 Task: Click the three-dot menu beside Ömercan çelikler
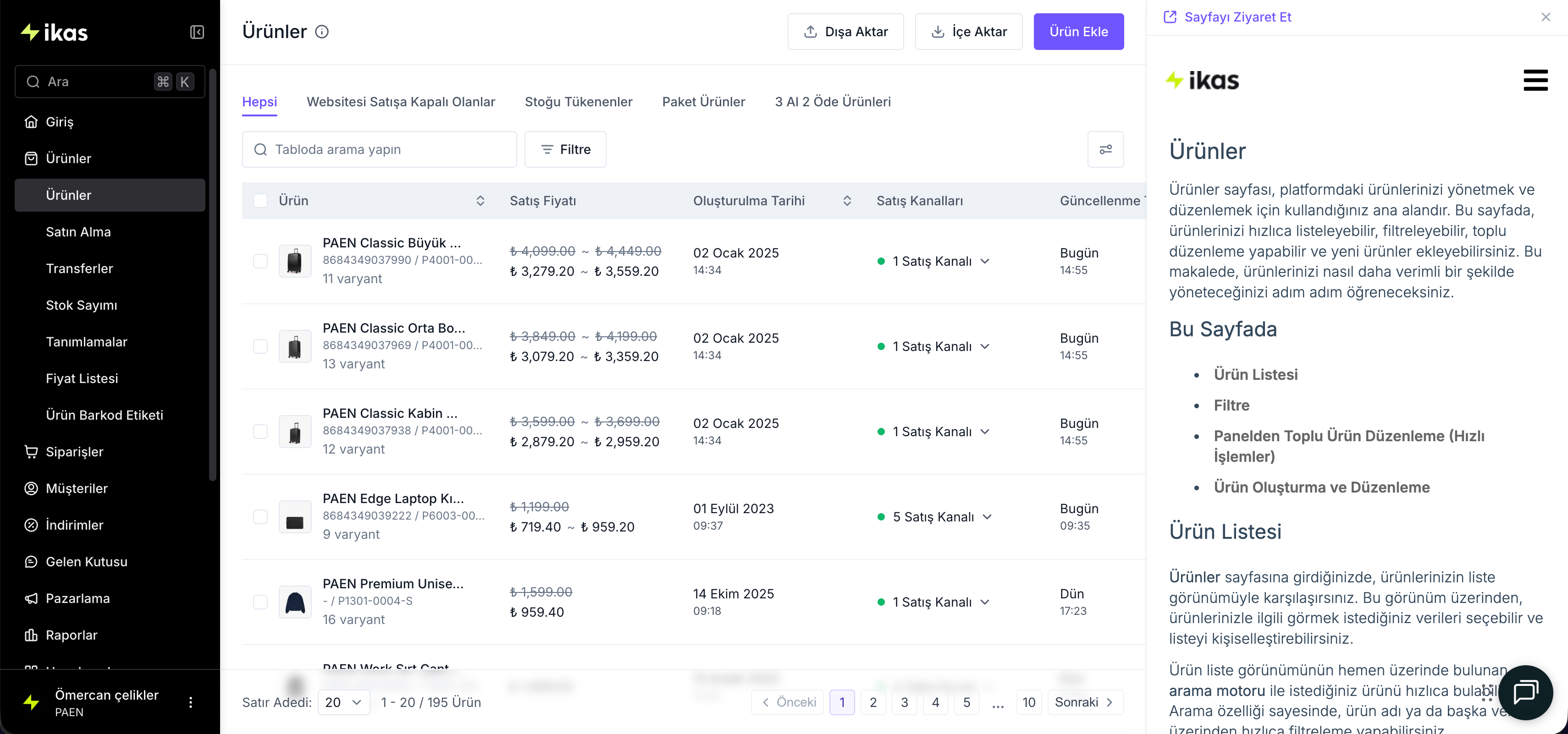[191, 702]
